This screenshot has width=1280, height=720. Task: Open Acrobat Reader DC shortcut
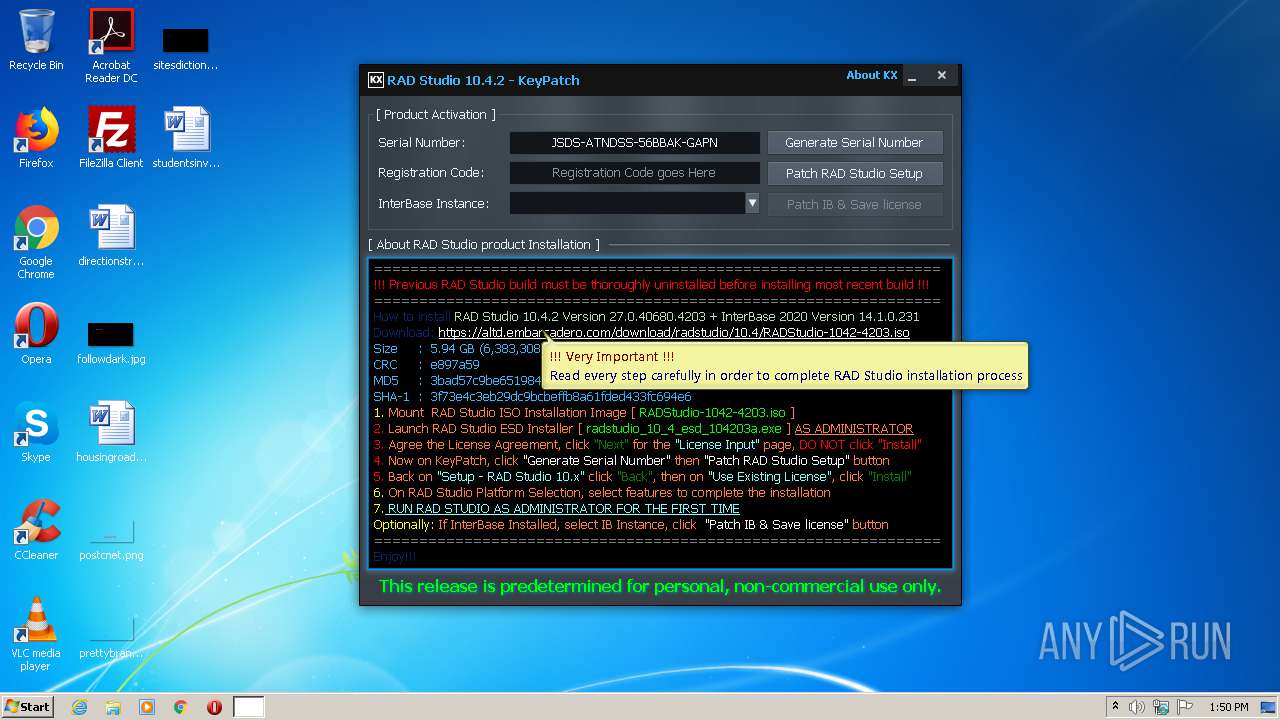click(111, 46)
